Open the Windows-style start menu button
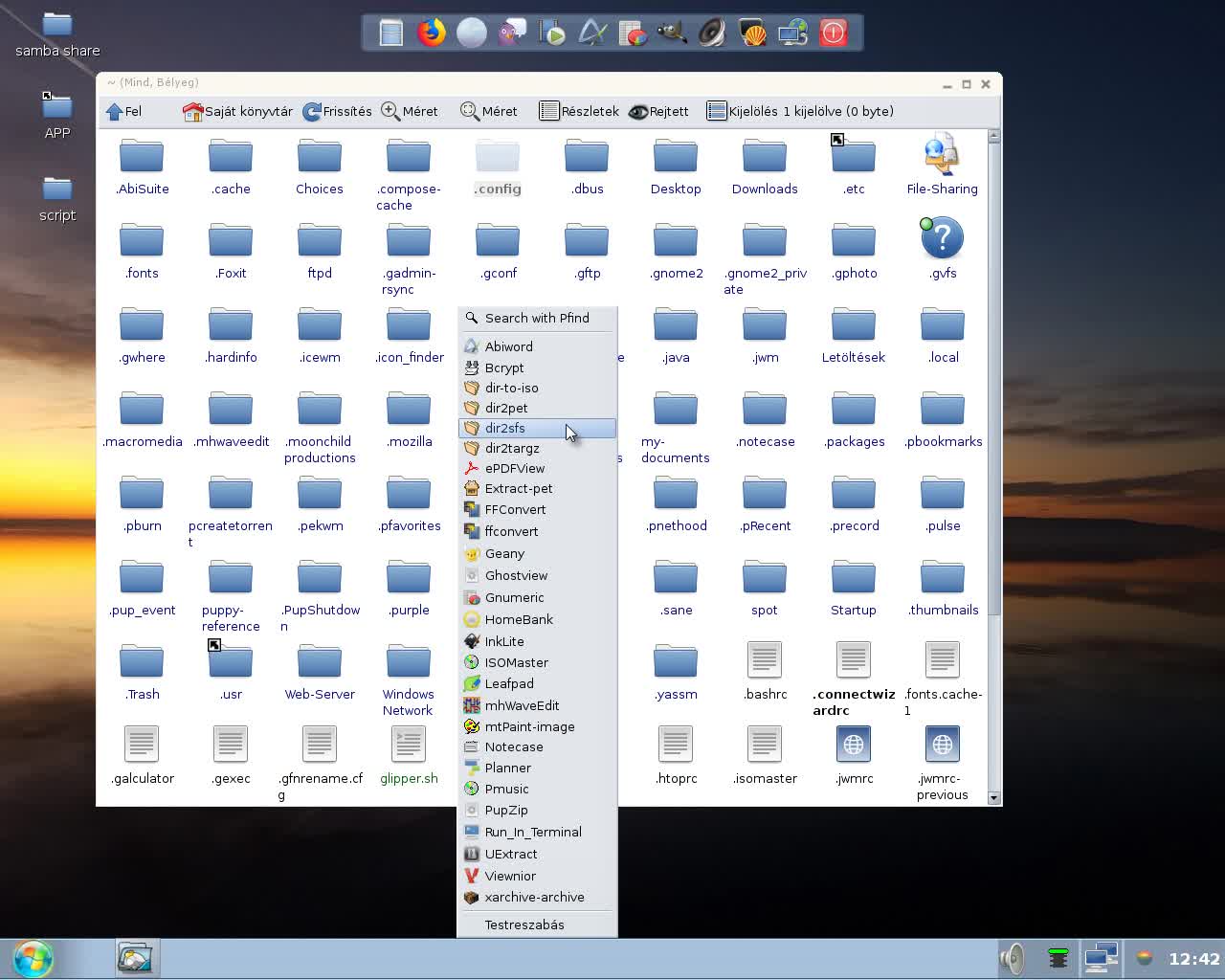This screenshot has width=1225, height=980. click(33, 958)
